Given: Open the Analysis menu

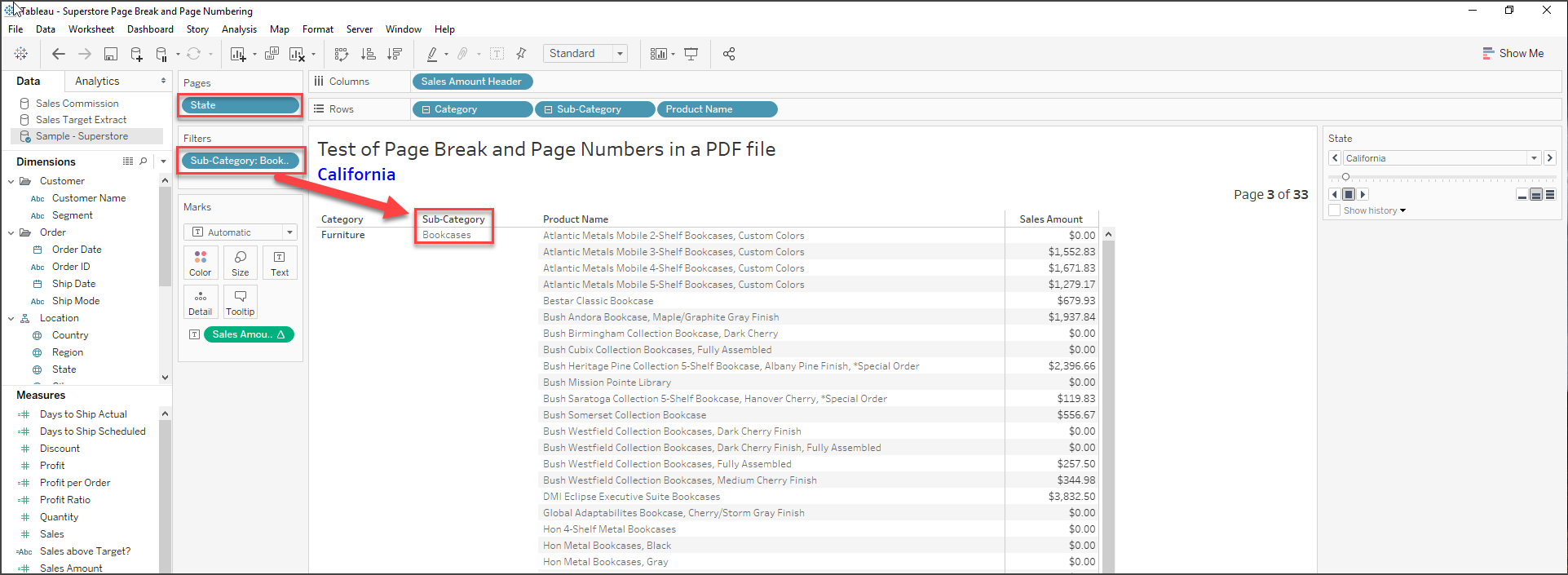Looking at the screenshot, I should pos(239,29).
